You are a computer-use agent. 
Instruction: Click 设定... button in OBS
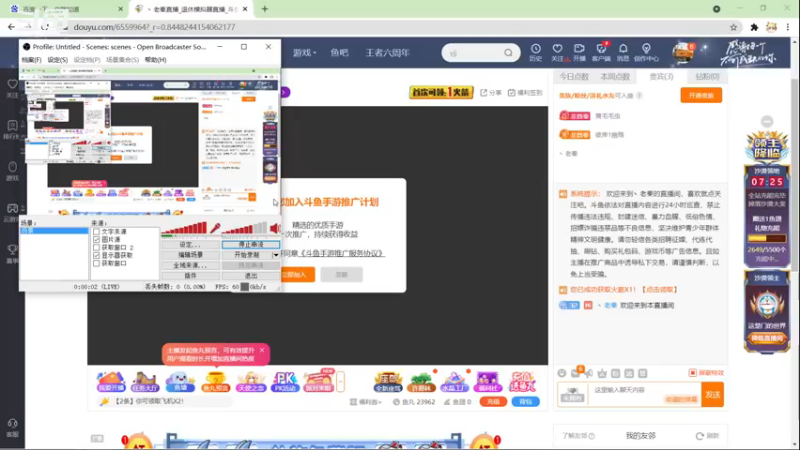tap(190, 244)
